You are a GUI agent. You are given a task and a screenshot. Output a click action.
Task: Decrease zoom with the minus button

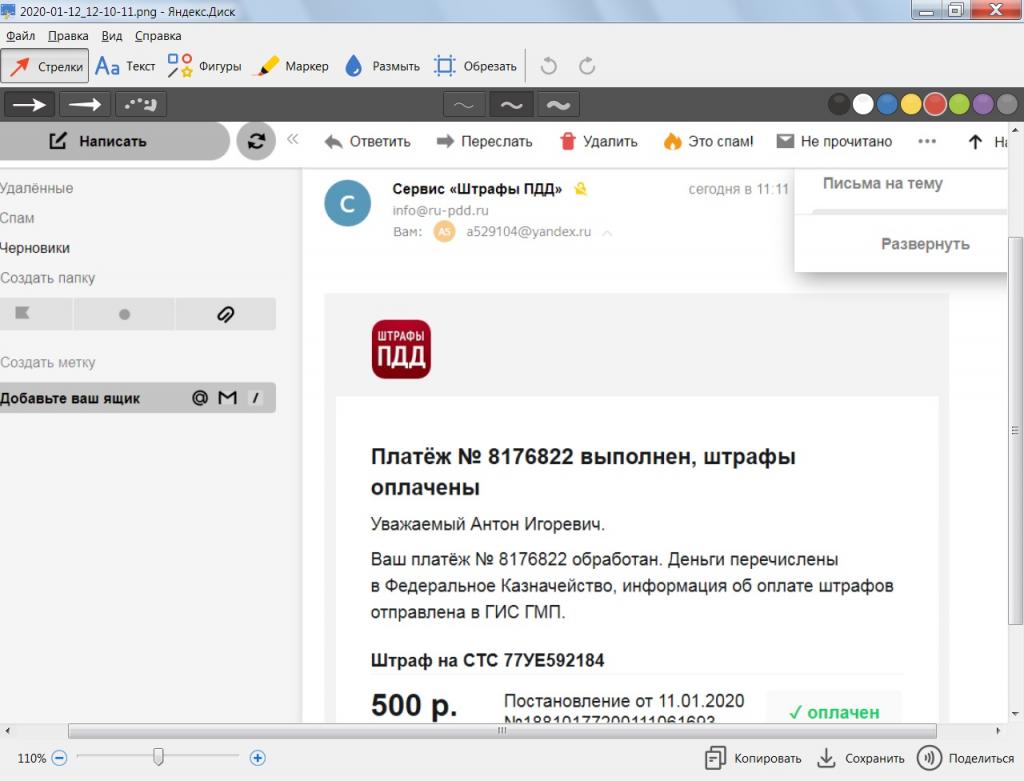pyautogui.click(x=59, y=758)
